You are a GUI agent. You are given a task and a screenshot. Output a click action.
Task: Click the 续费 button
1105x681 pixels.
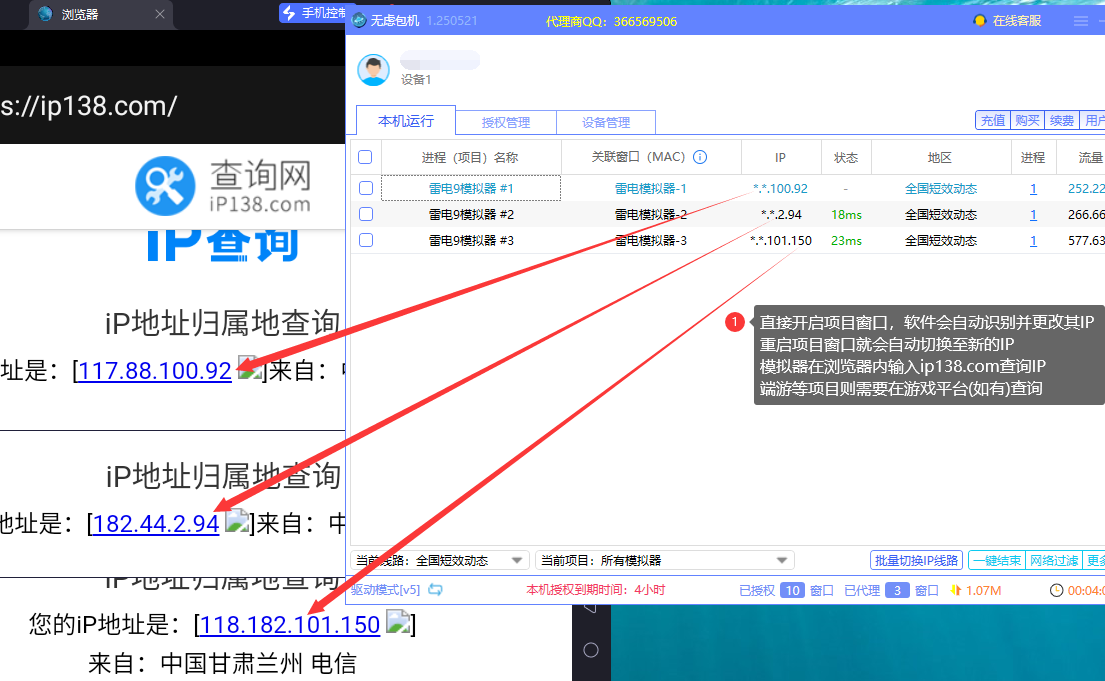tap(1061, 121)
